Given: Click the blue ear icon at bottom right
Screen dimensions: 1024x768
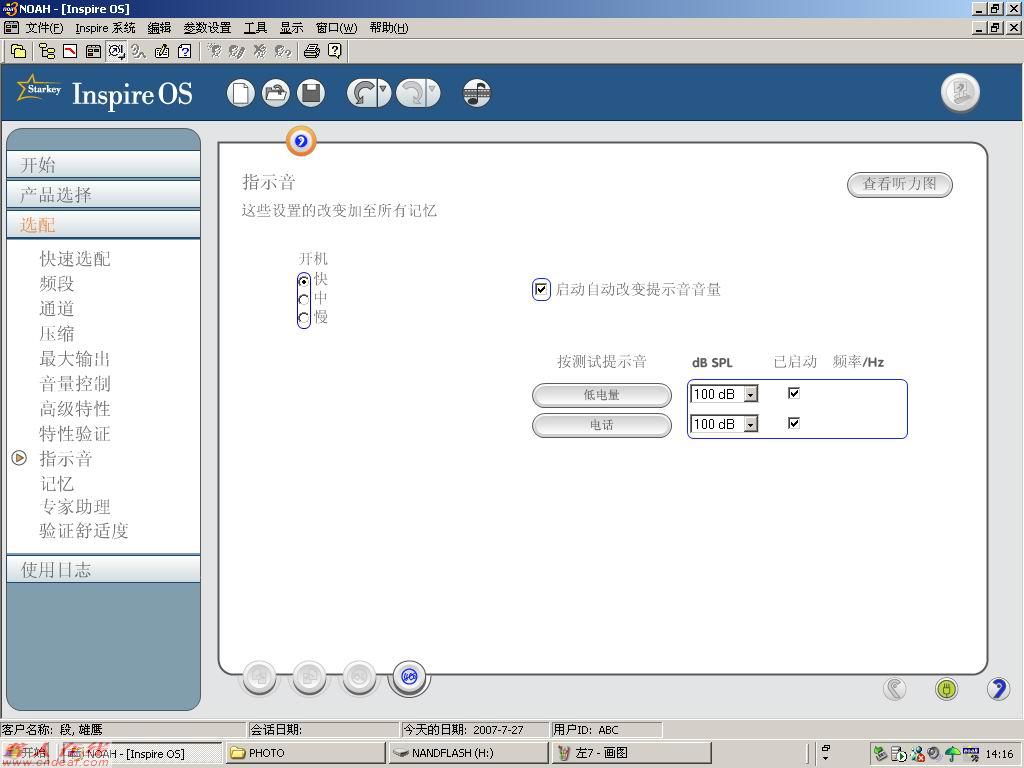Looking at the screenshot, I should 998,688.
